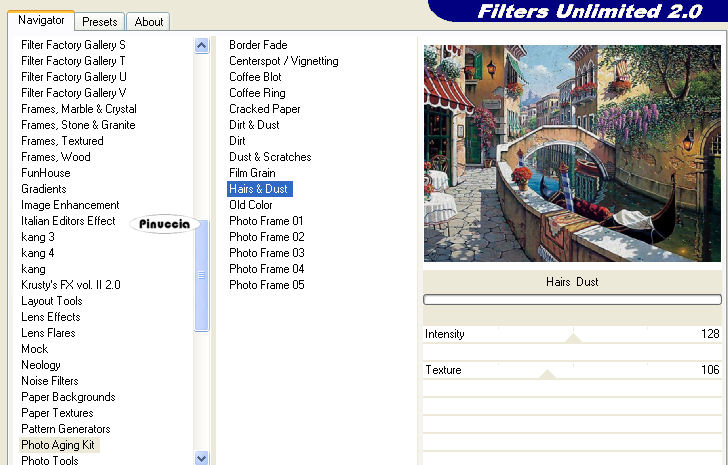Click the category list scroll up arrow
This screenshot has width=728, height=465.
point(202,45)
